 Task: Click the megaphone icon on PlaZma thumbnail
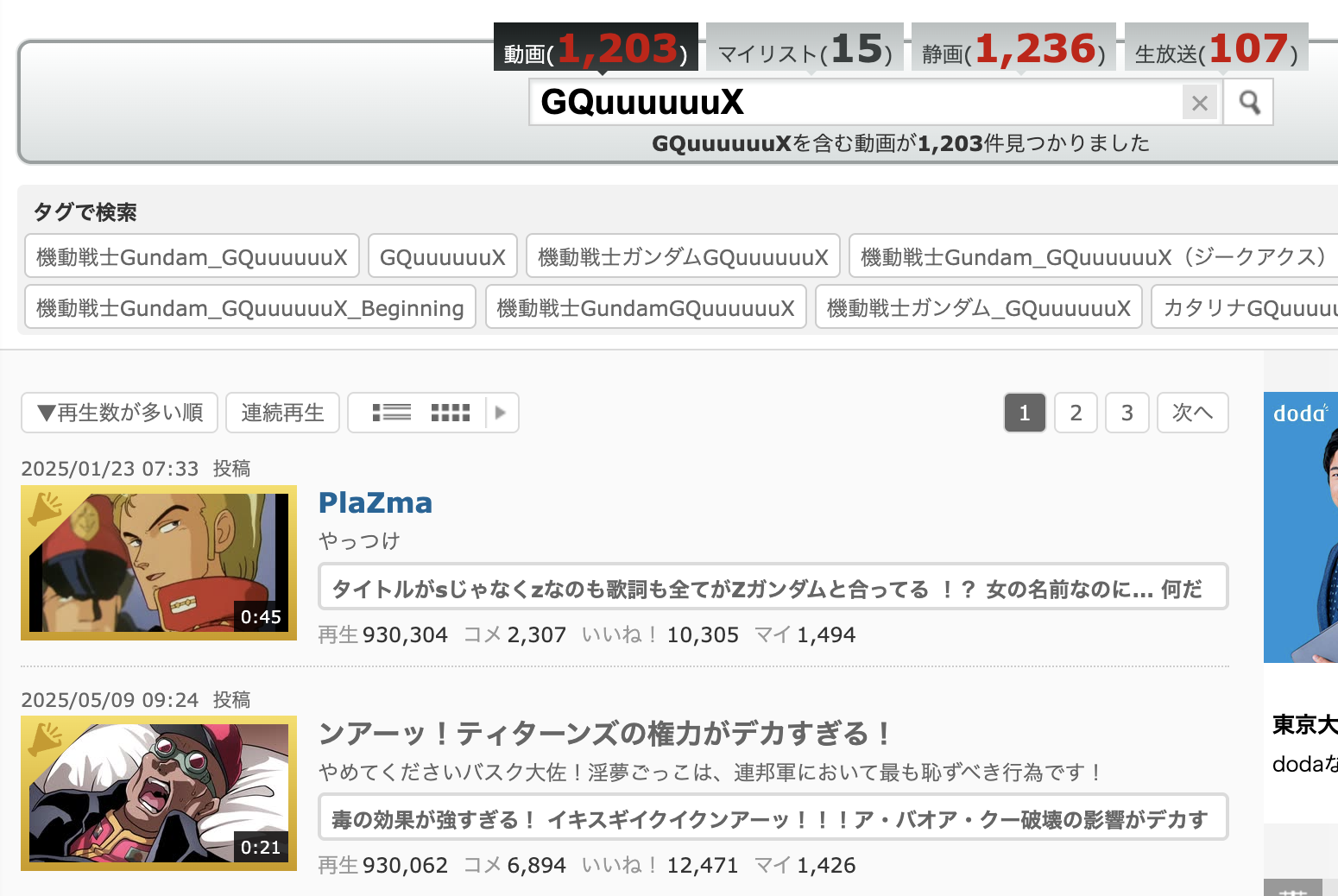(x=45, y=508)
